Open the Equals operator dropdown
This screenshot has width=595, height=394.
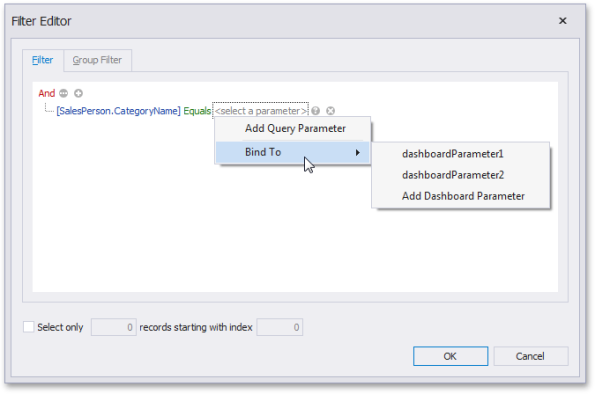[x=197, y=111]
